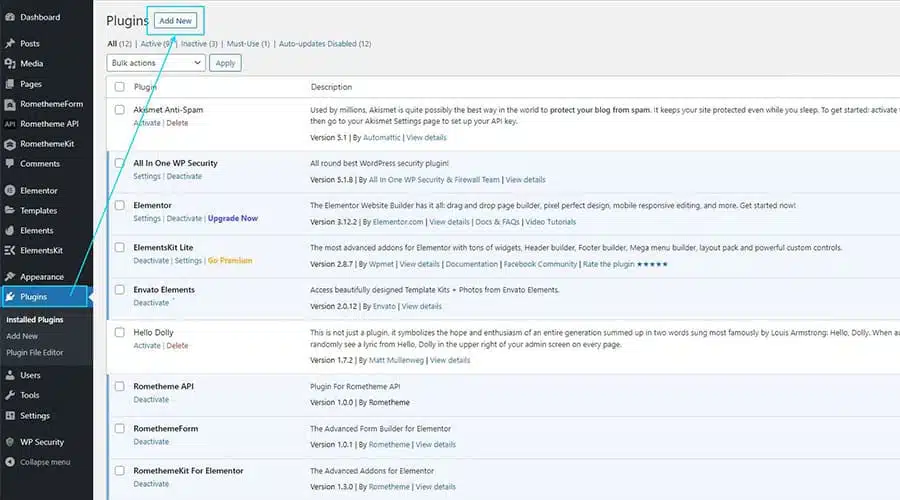This screenshot has width=900, height=500.
Task: Check the Hello Dolly checkbox
Action: (119, 332)
